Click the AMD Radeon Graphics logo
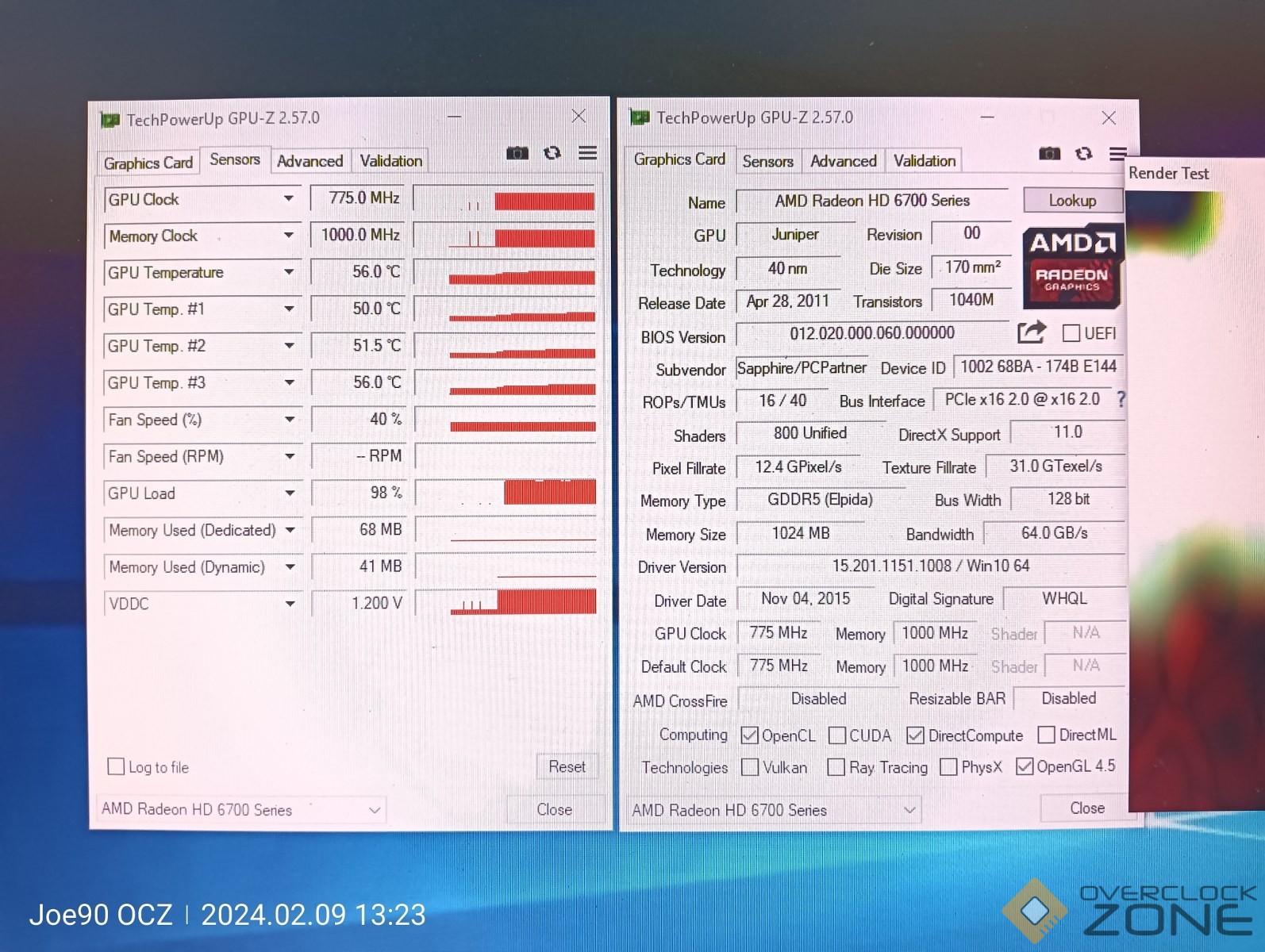 (x=1072, y=267)
